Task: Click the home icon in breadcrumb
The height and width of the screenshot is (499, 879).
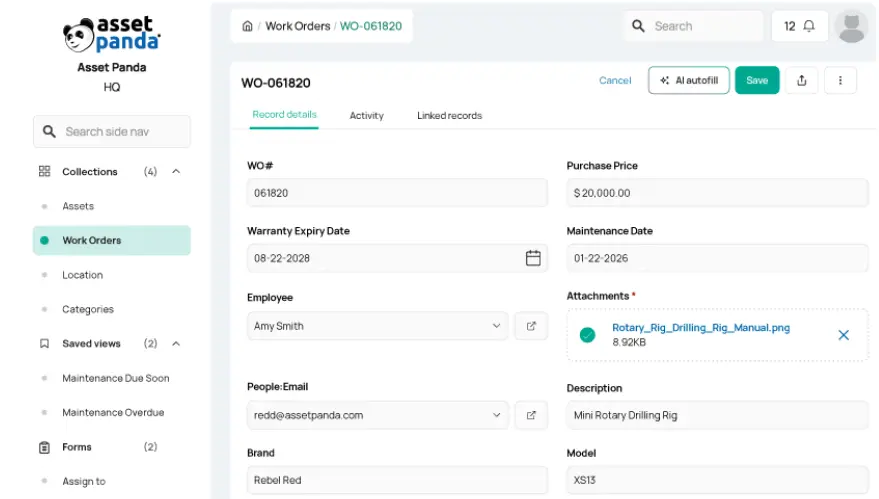Action: point(247,26)
